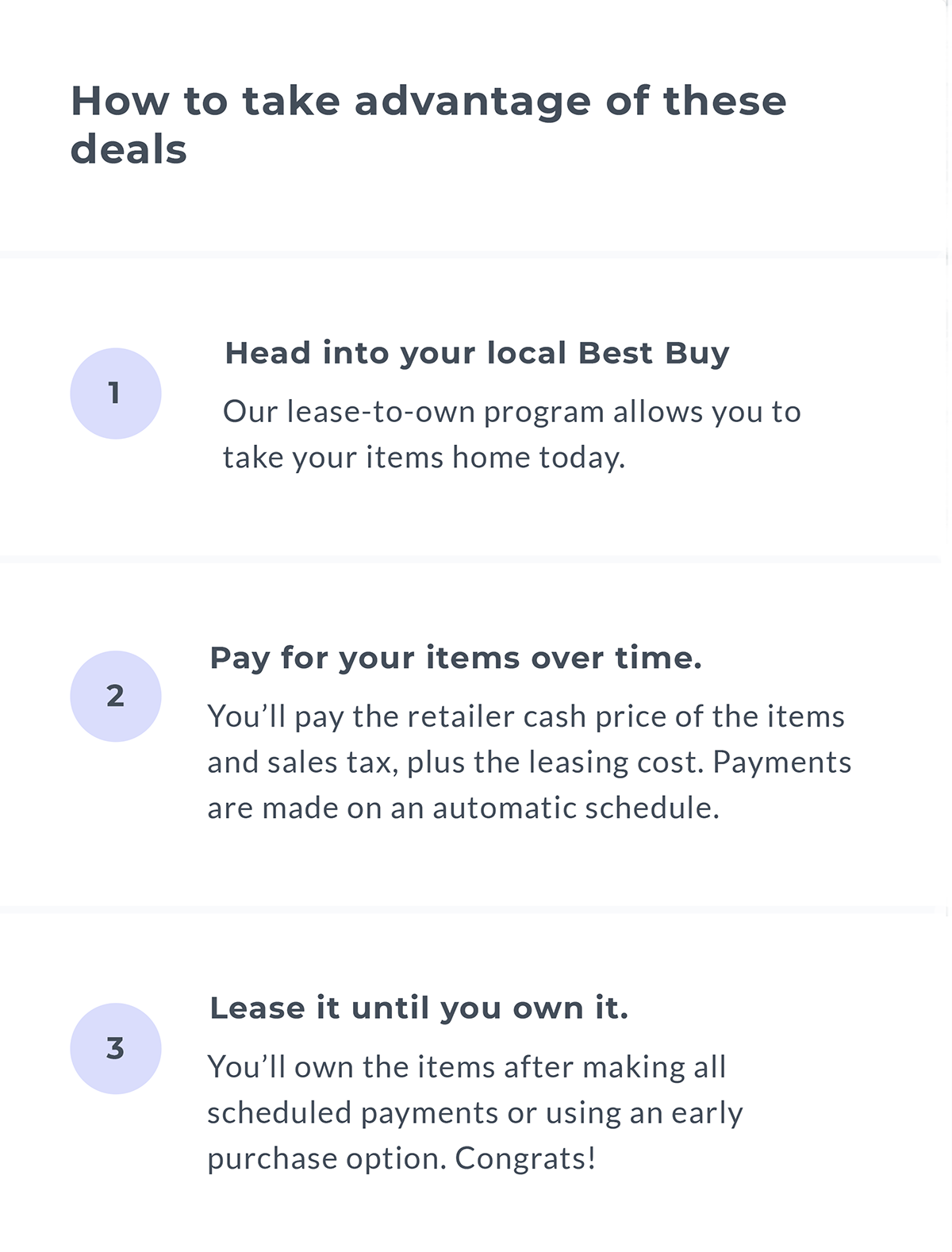Click the "purchase option" phrase in step three
Screen dimensions: 952x1252
(326, 1159)
